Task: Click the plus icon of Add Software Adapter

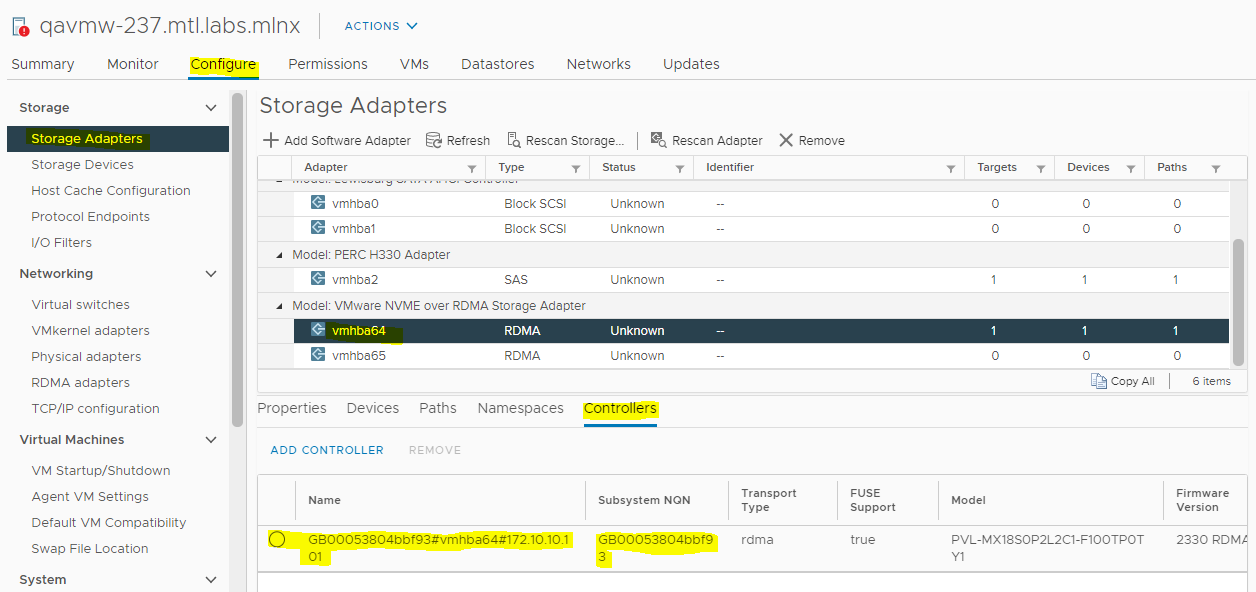Action: [271, 140]
